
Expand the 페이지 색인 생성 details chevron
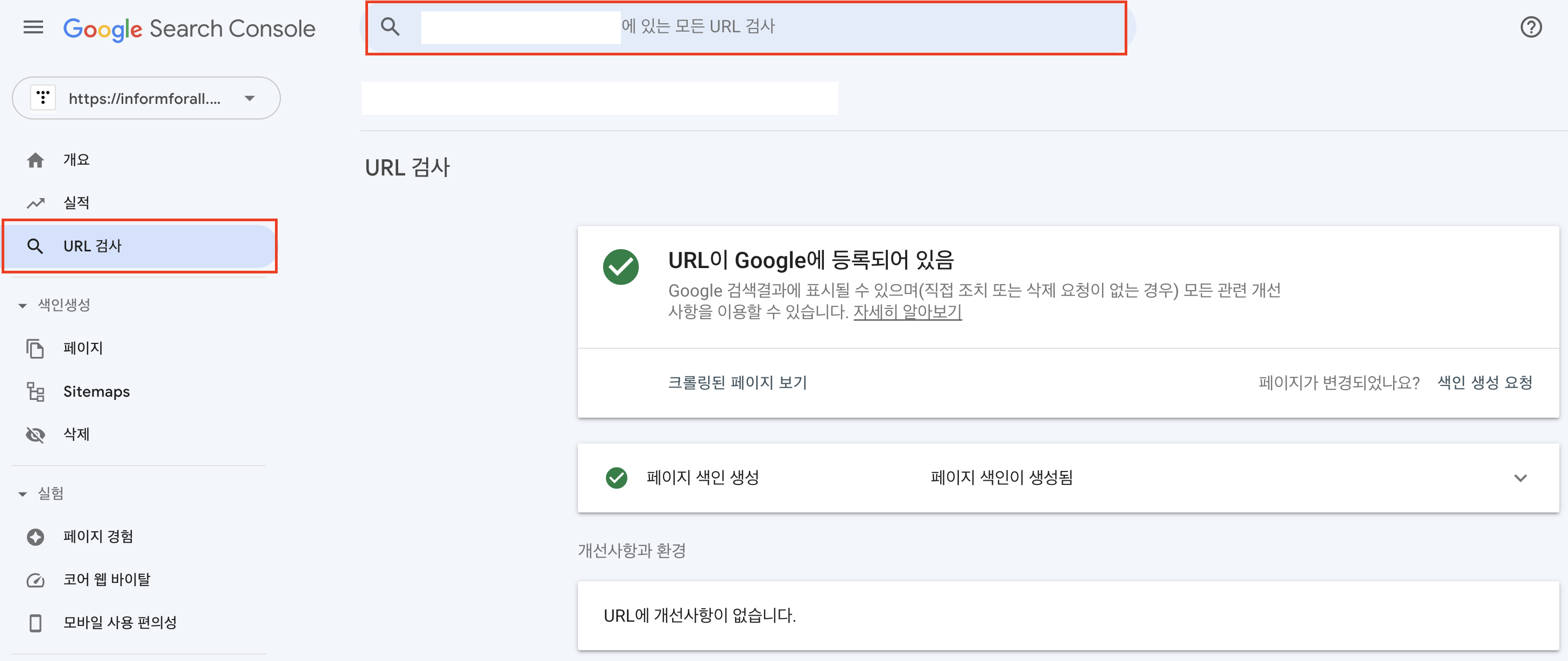1520,478
